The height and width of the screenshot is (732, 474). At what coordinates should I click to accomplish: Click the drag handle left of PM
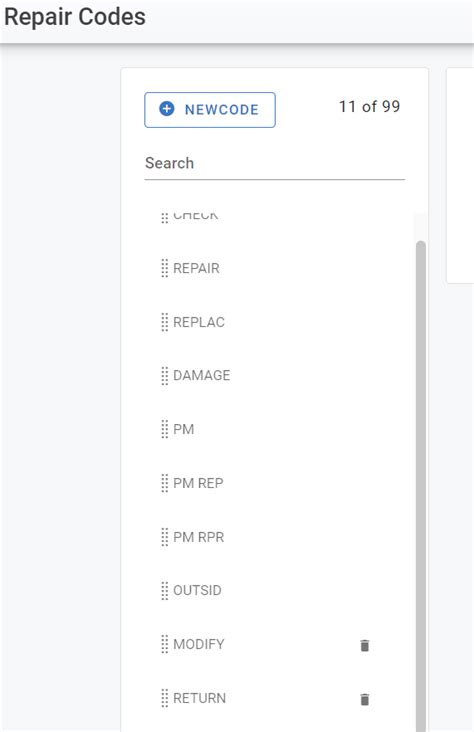164,429
